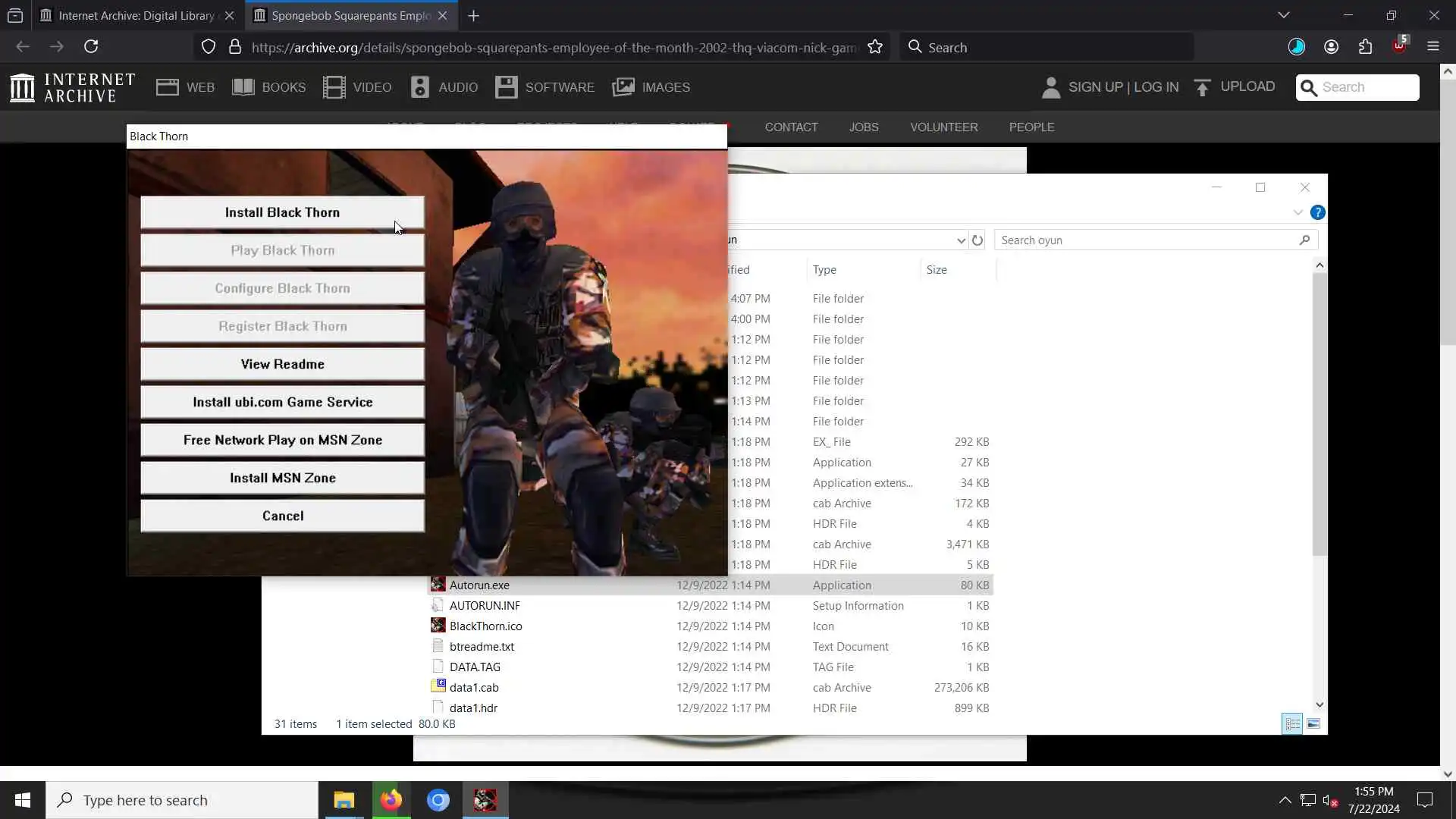Open Internet Archive Software section icon
1456x819 pixels.
pos(506,87)
